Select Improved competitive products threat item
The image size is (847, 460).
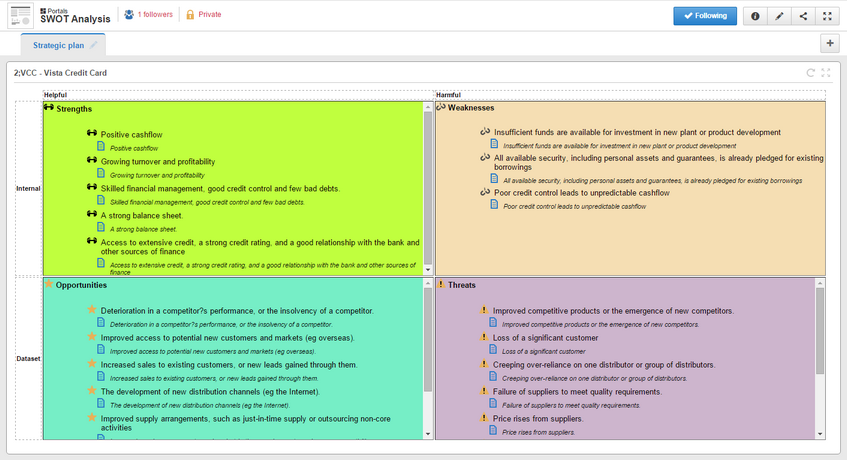coord(613,311)
